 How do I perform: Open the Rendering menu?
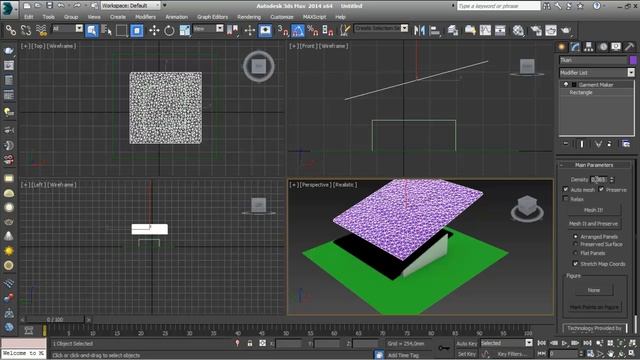tap(249, 17)
